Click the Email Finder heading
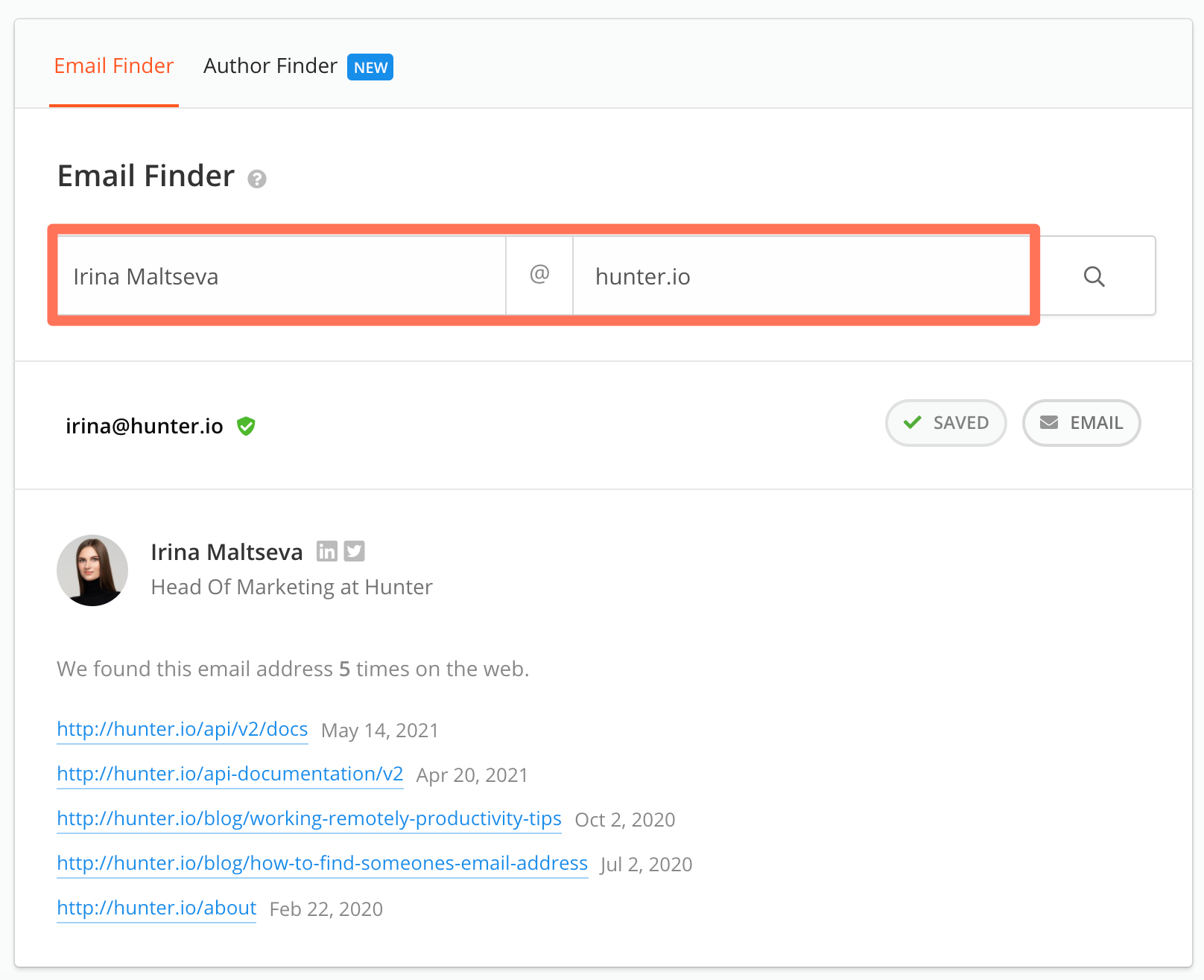The height and width of the screenshot is (980, 1204). [146, 176]
